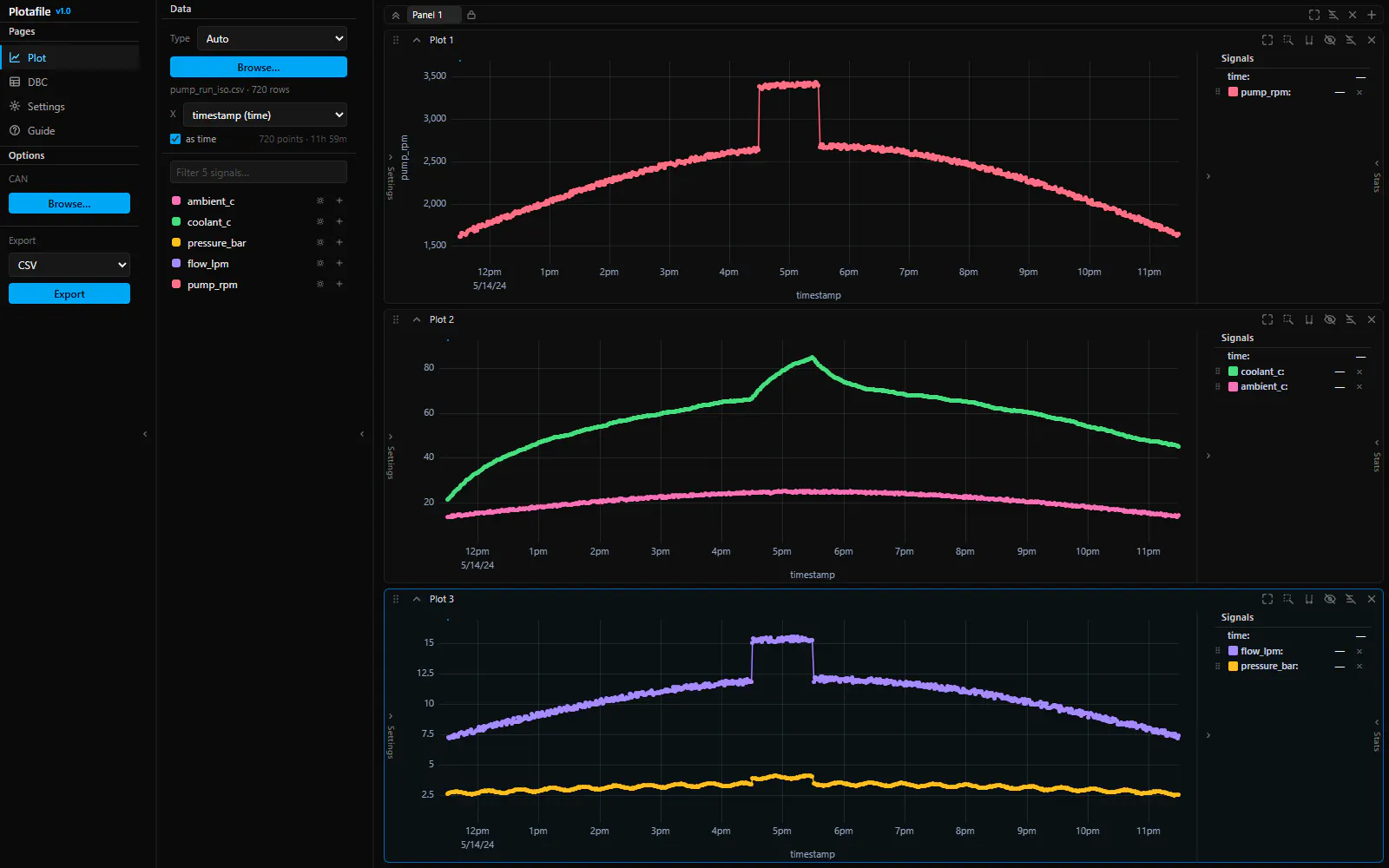
Task: Add a new plot with the plus icon
Action: tap(1372, 15)
